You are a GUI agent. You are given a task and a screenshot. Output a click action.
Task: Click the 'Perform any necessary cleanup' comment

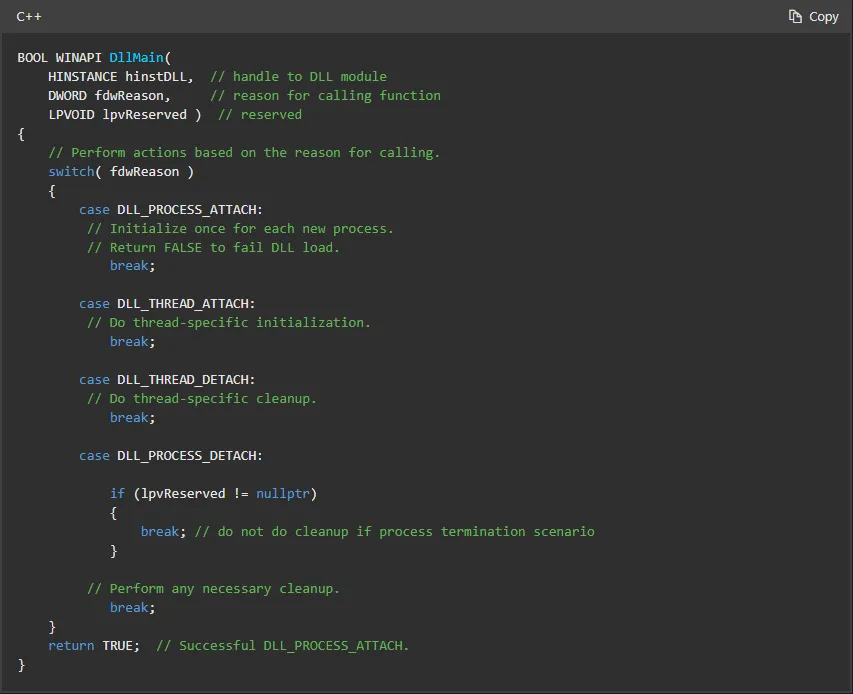[x=213, y=588]
